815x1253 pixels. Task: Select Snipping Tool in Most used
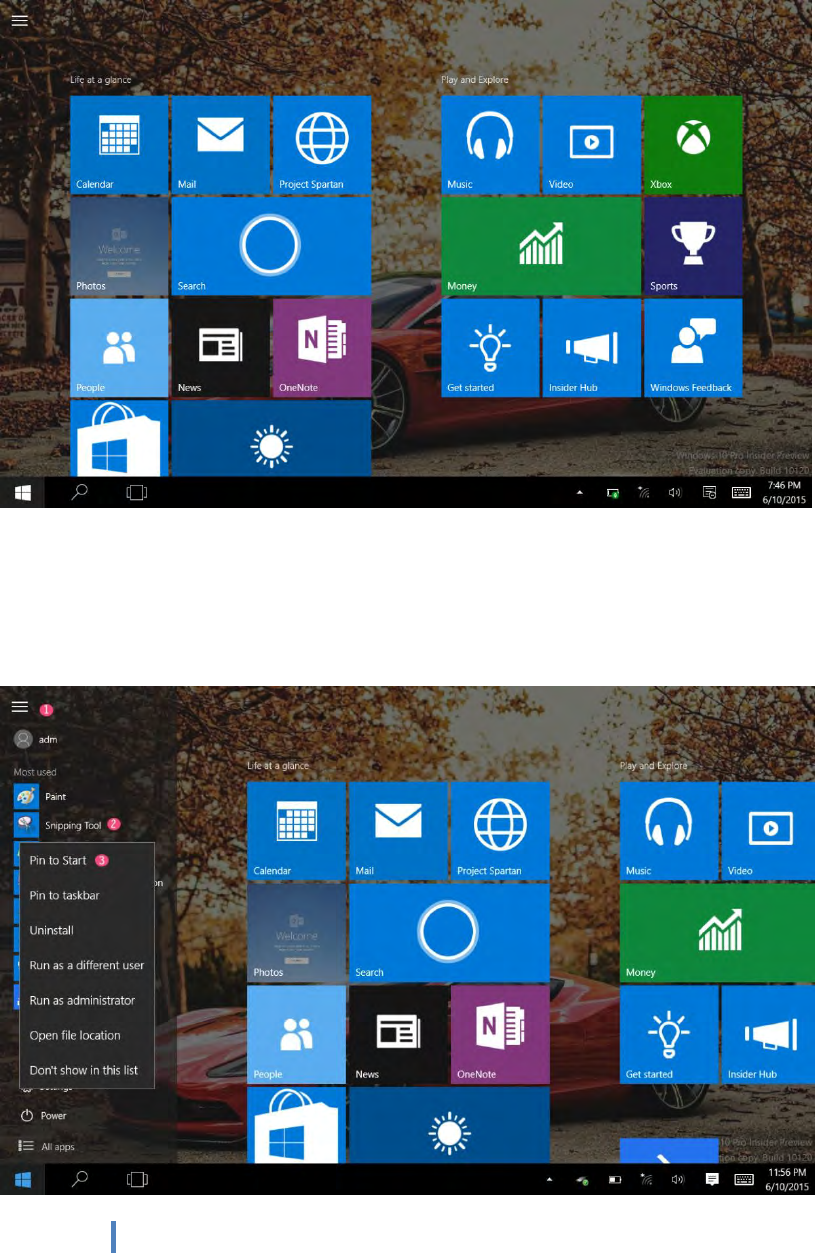[60, 826]
